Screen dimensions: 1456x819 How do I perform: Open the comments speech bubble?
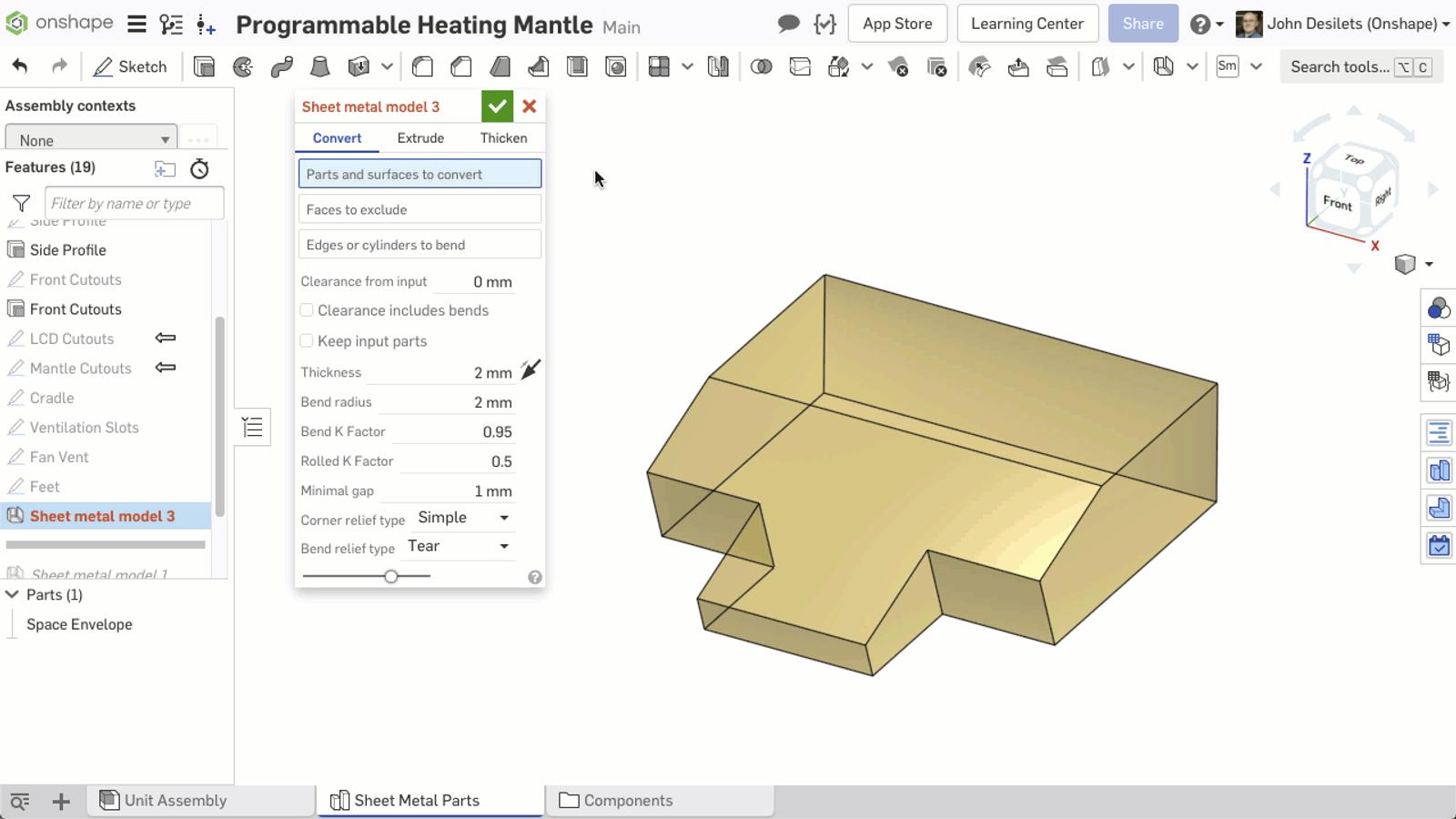pyautogui.click(x=788, y=24)
